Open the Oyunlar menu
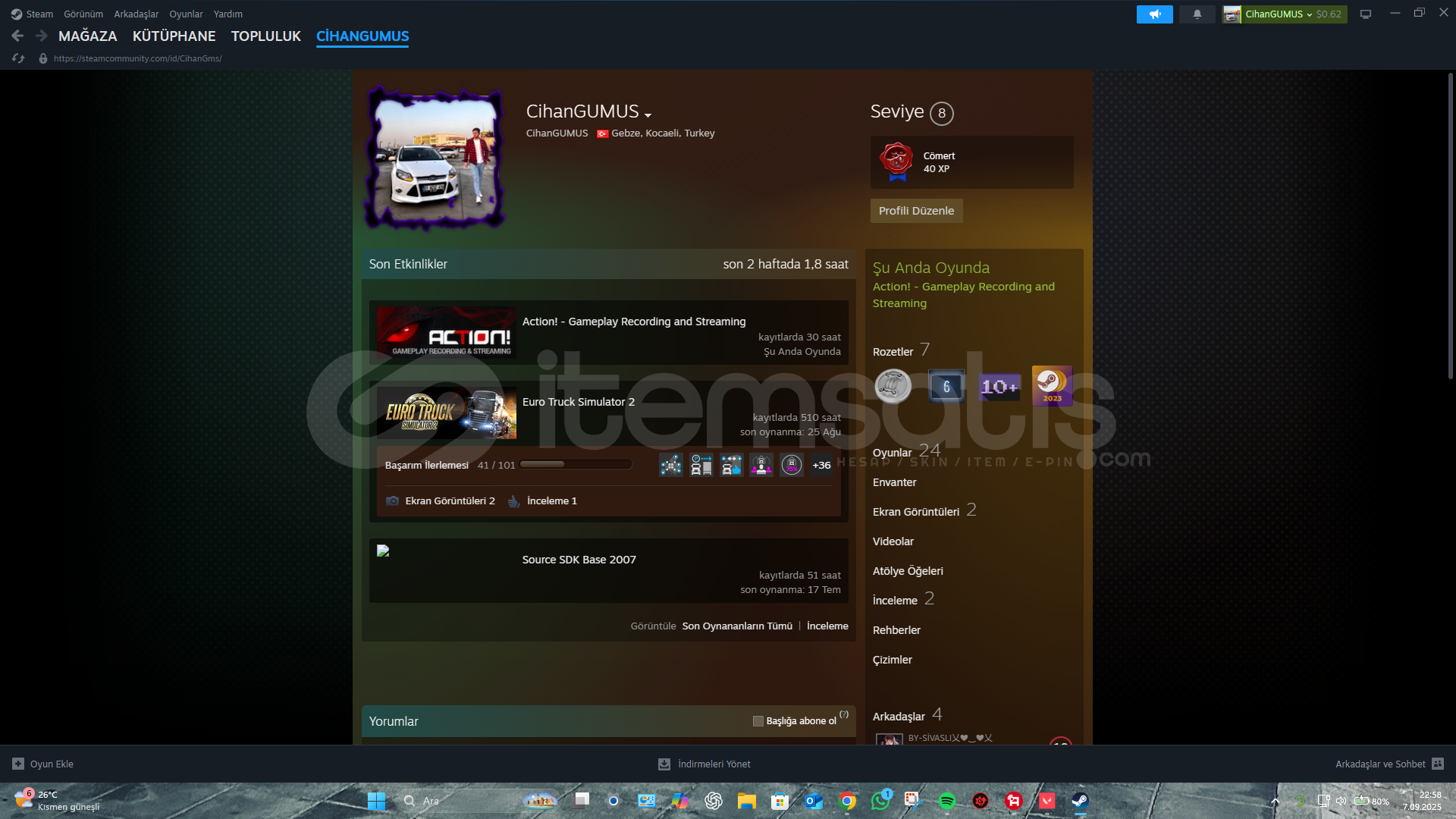 pyautogui.click(x=186, y=14)
